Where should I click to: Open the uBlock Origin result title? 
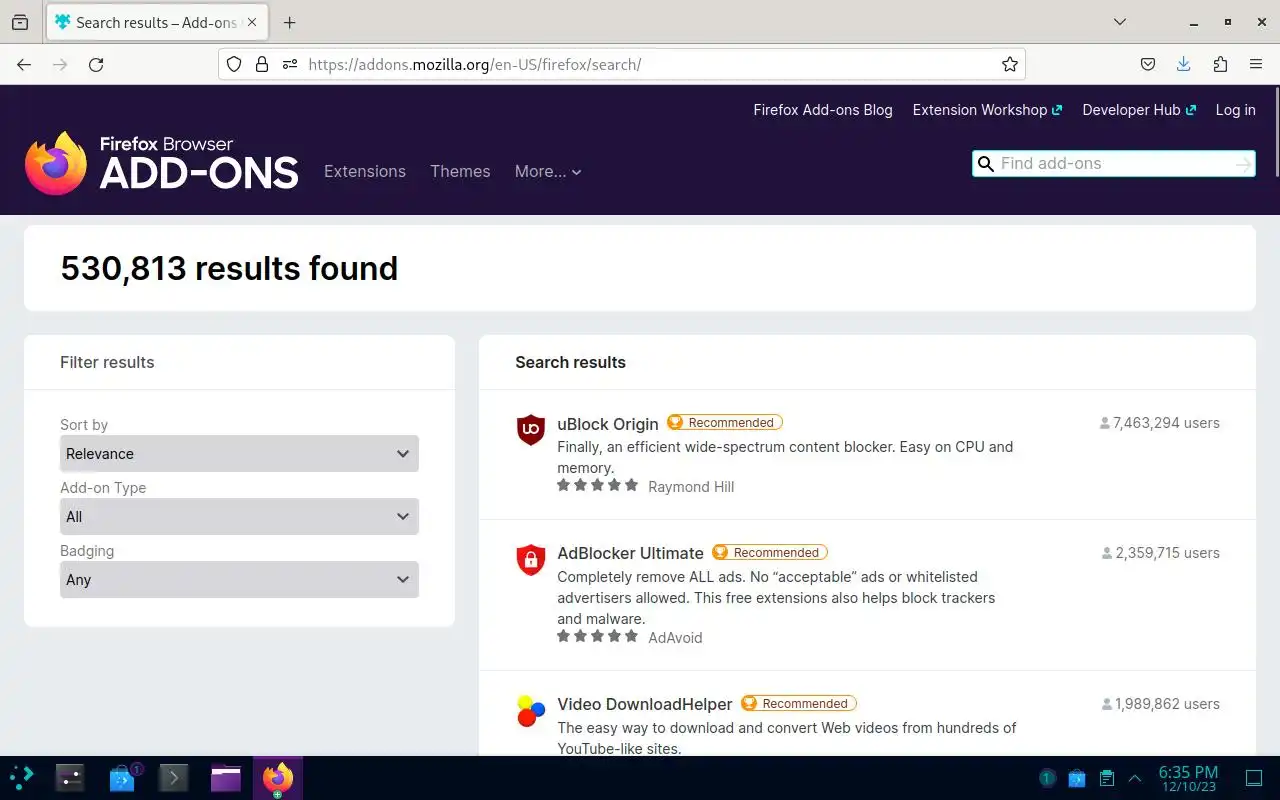608,424
